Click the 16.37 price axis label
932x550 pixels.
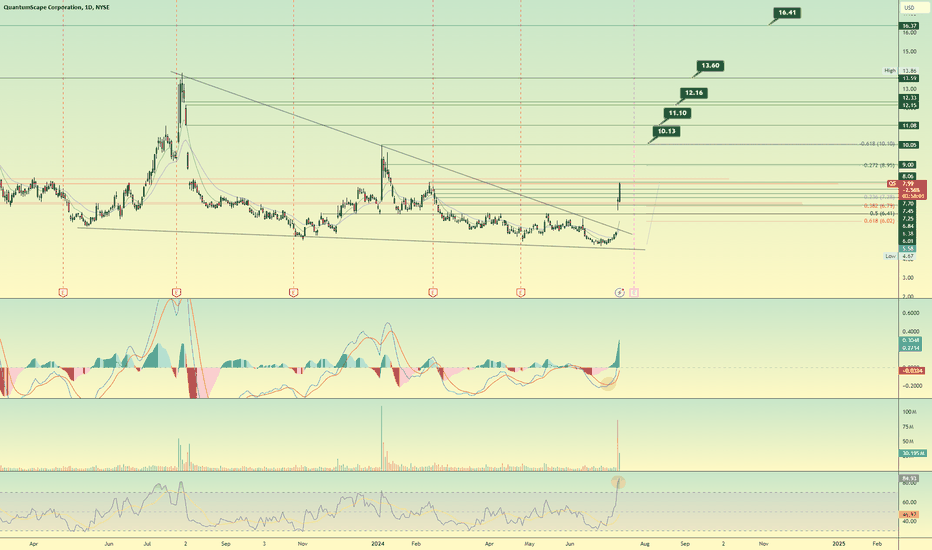909,26
